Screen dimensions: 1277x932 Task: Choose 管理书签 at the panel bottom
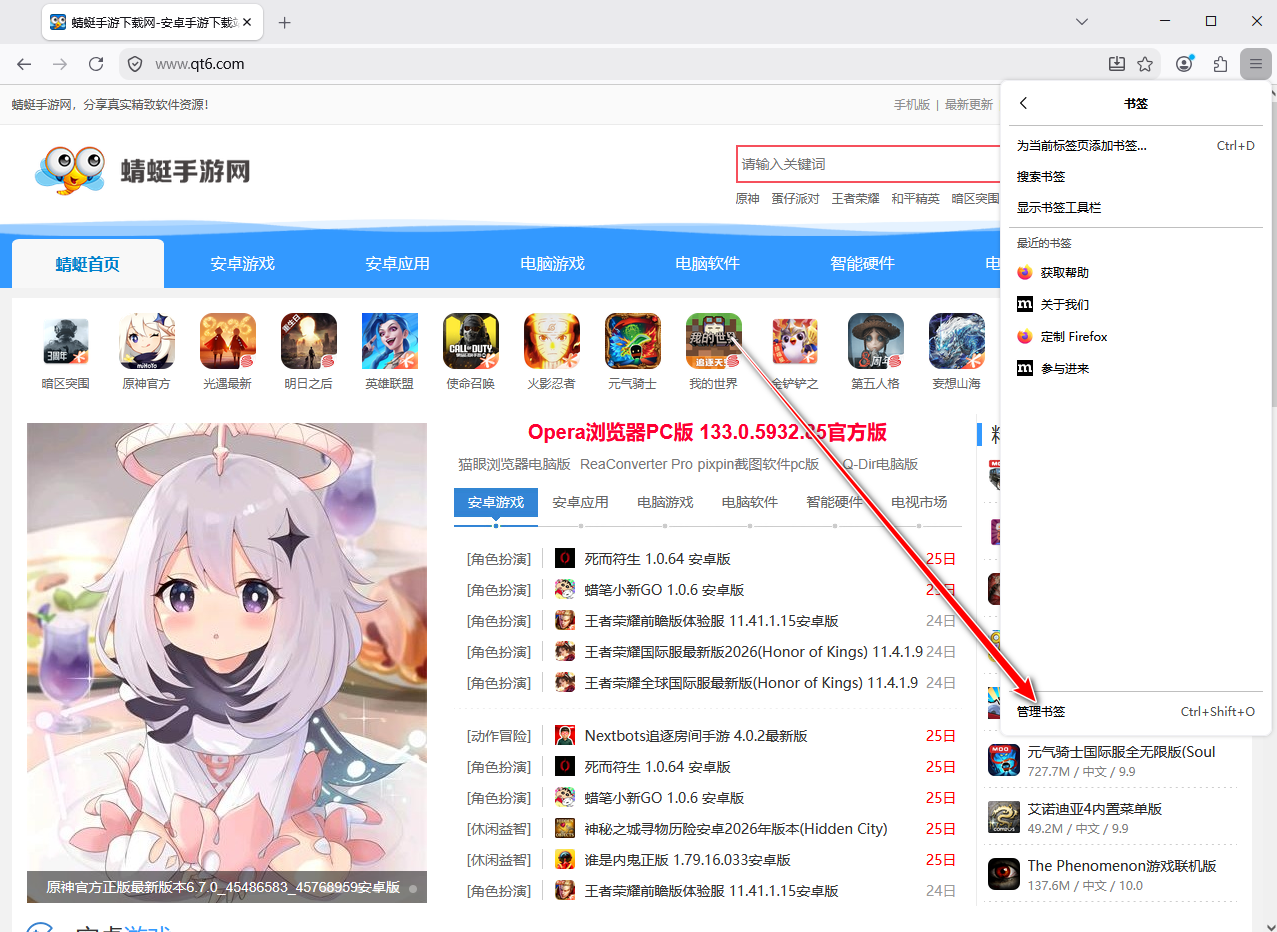tap(1135, 711)
